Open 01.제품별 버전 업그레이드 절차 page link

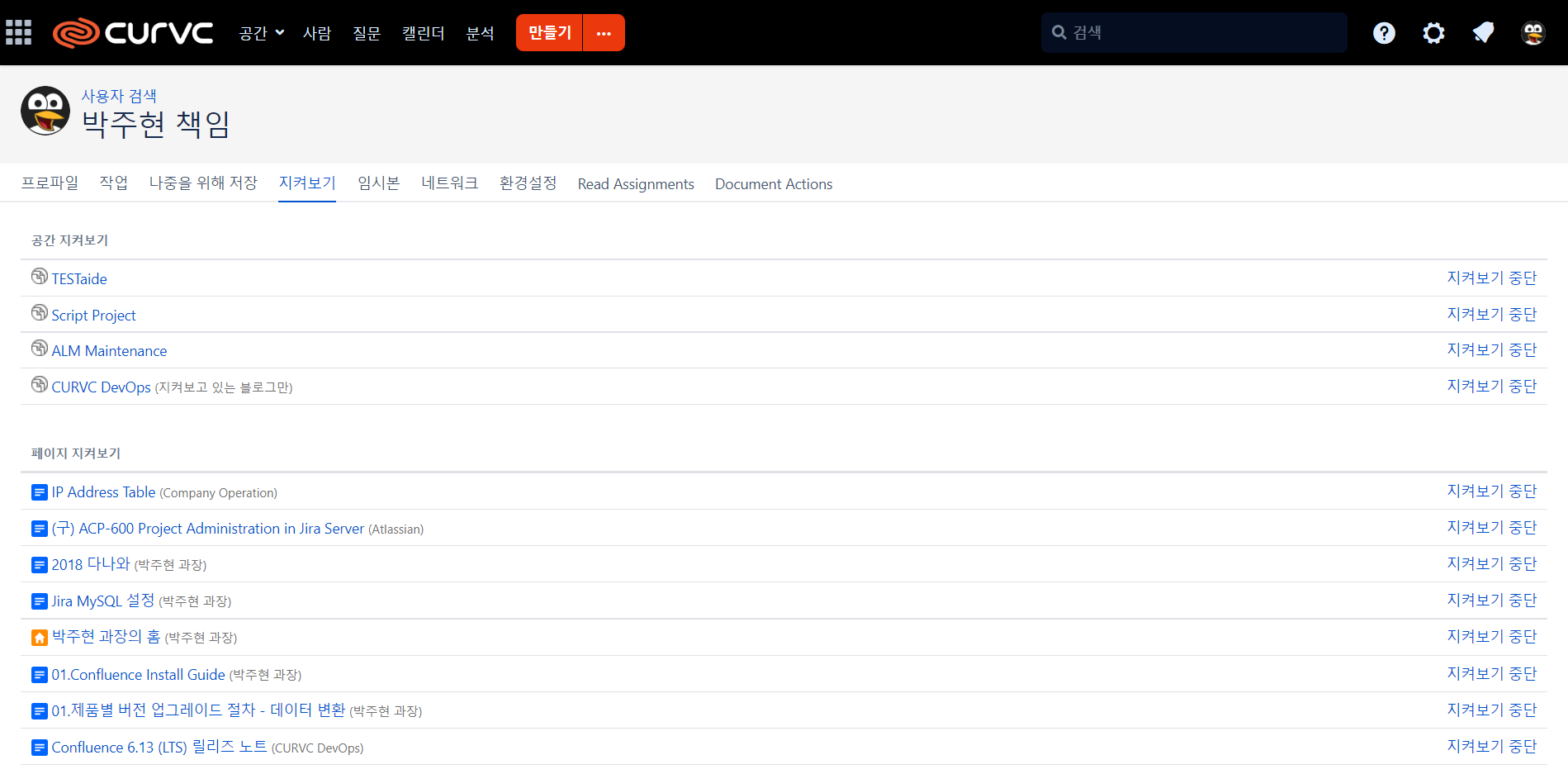pos(198,710)
